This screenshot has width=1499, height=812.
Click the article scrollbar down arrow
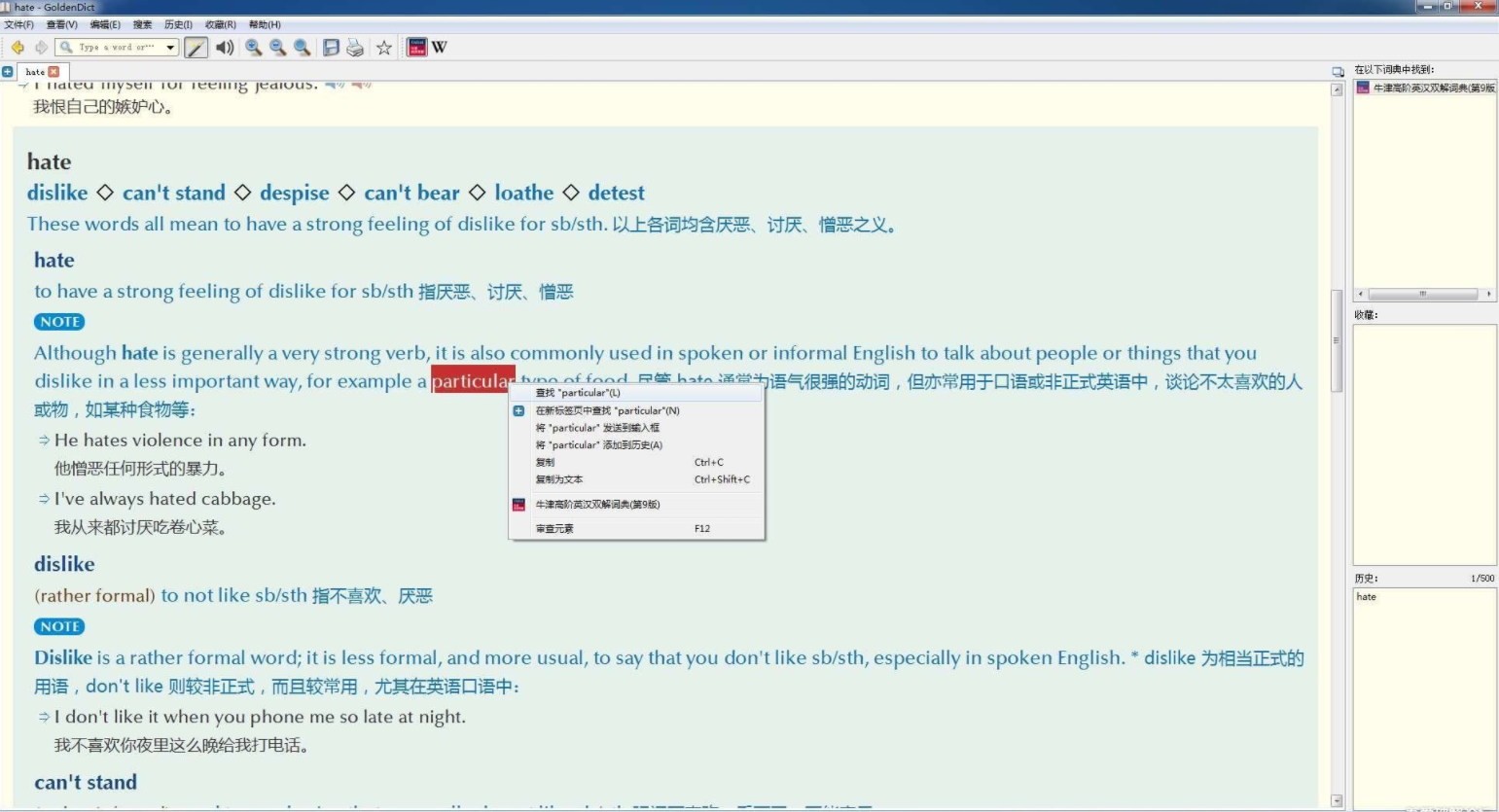pyautogui.click(x=1337, y=800)
